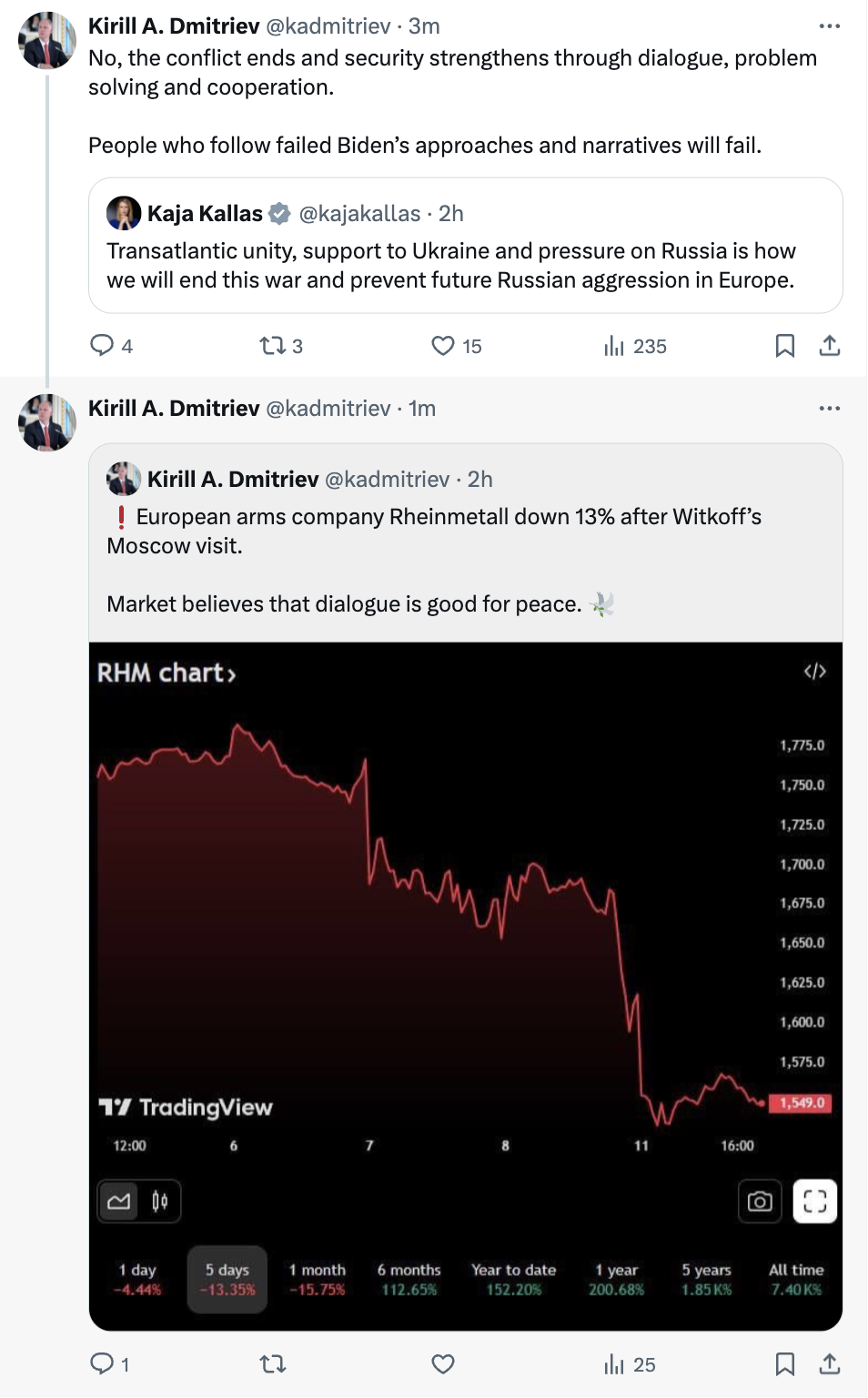Select the 1 month range tab
The image size is (868, 1398).
tap(317, 1279)
